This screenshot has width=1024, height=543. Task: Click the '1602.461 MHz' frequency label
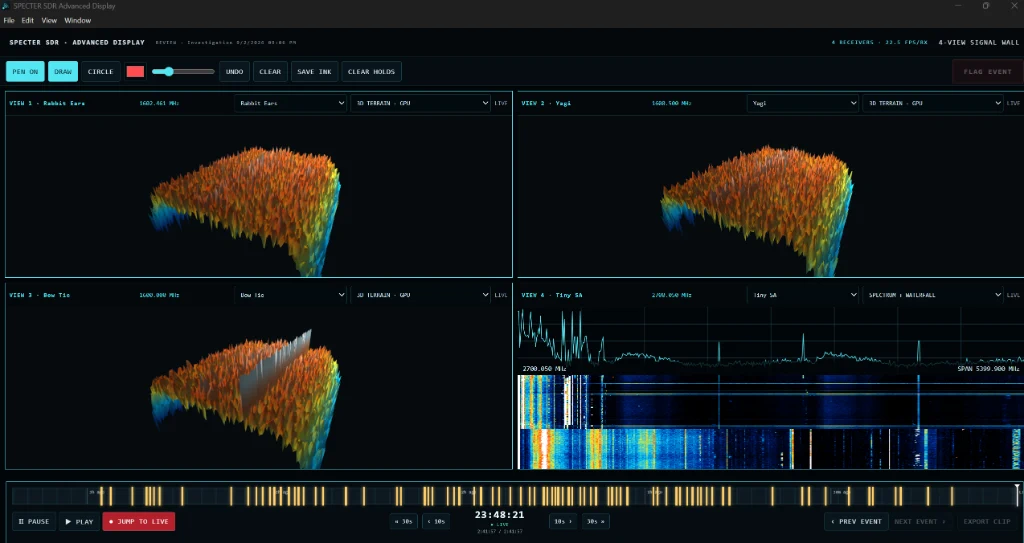coord(159,103)
